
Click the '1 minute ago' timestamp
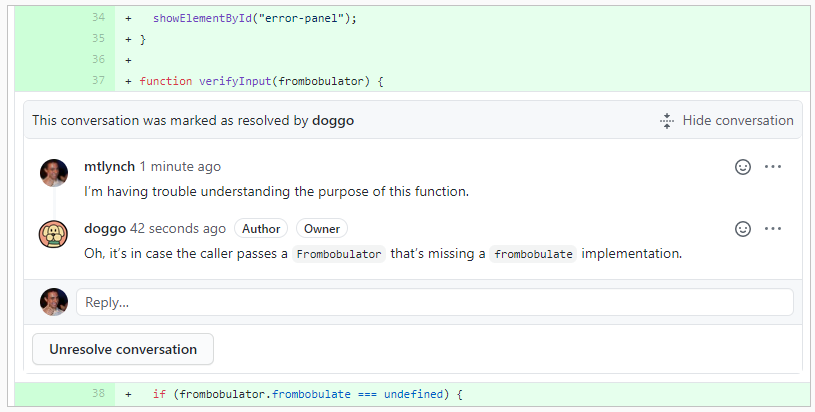[180, 166]
